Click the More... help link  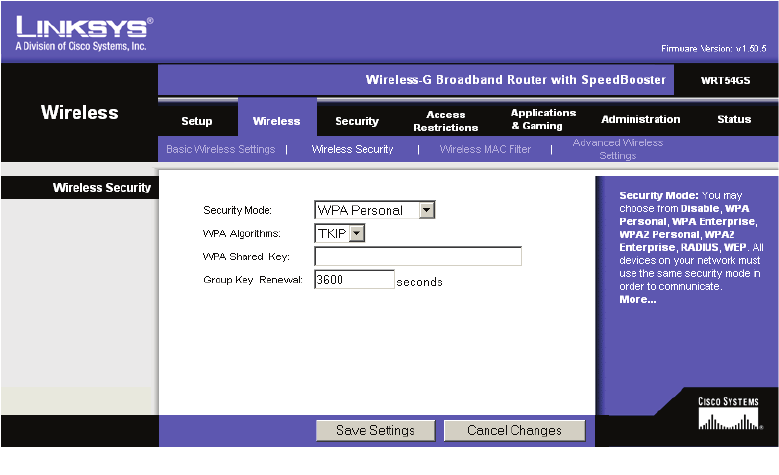pos(637,300)
